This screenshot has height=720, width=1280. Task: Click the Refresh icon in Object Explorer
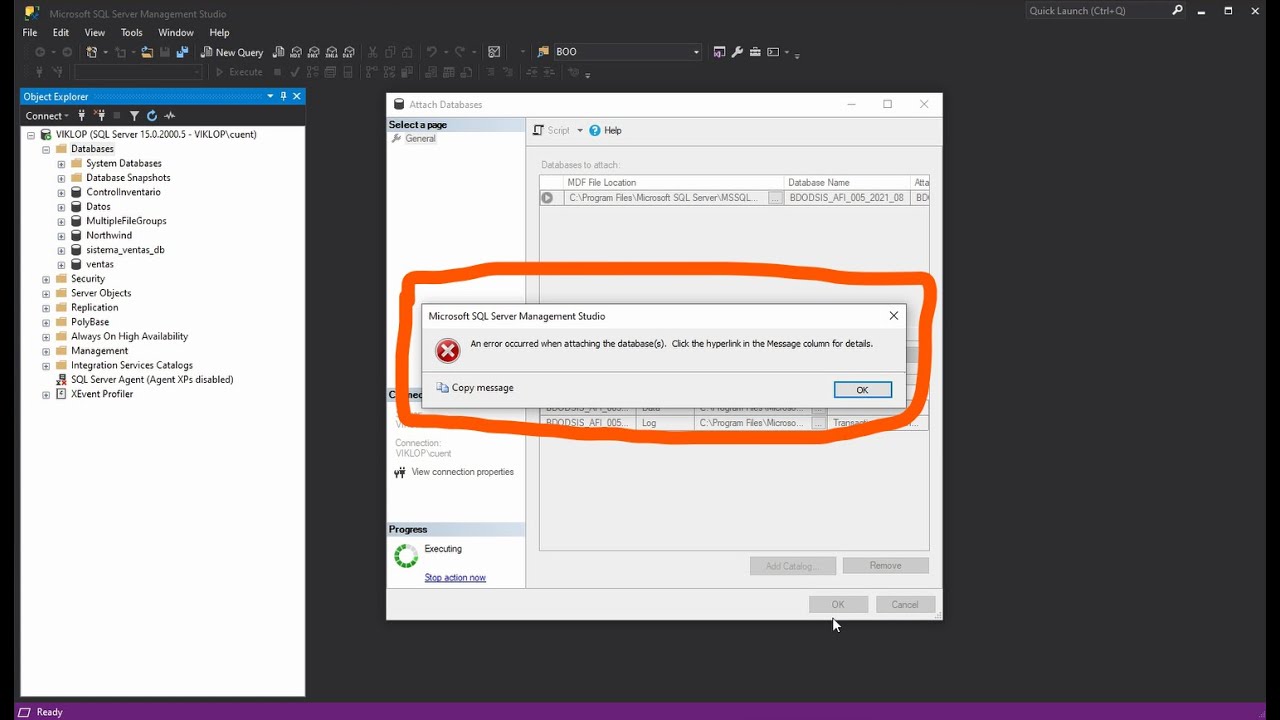coord(152,116)
